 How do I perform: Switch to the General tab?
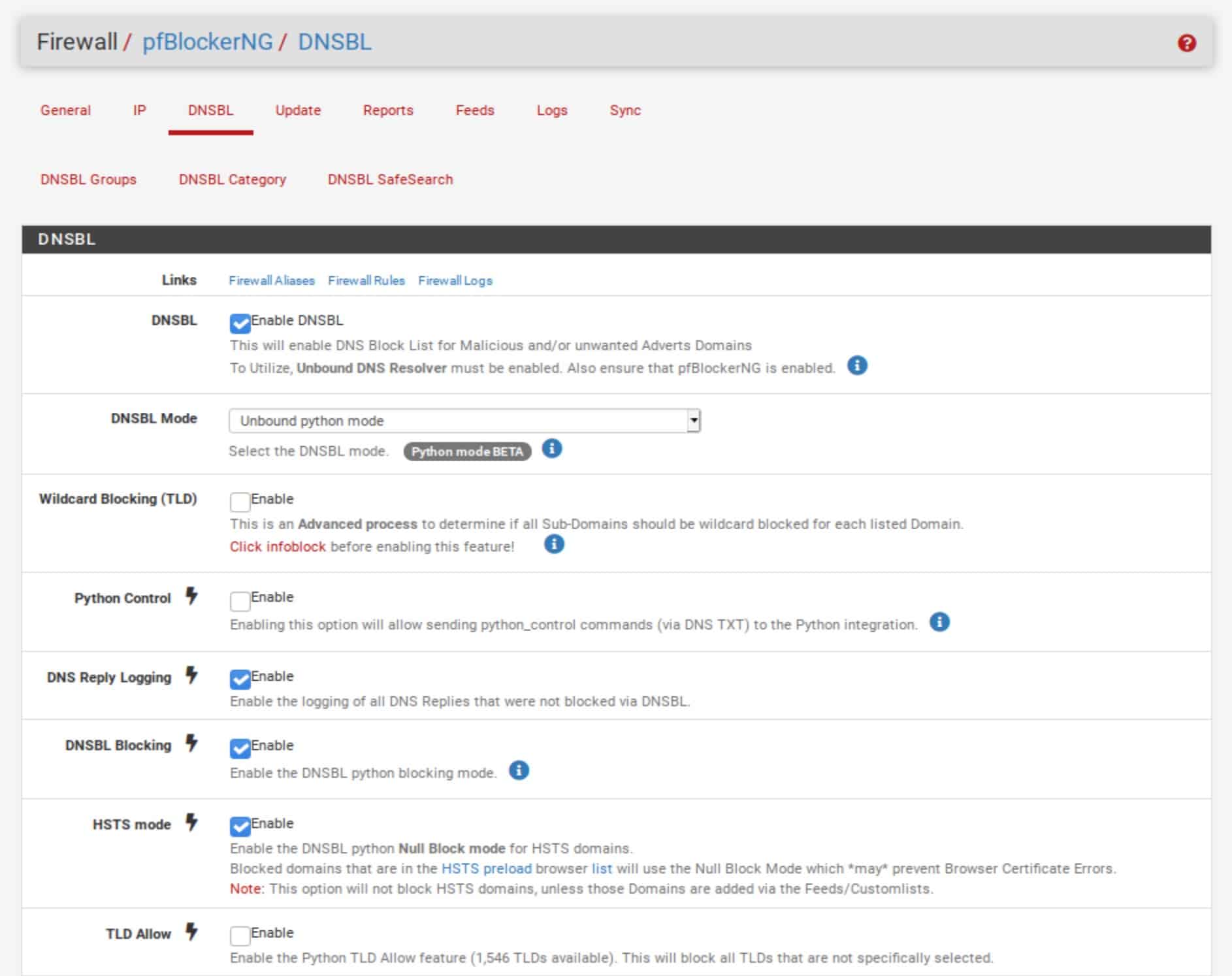click(x=65, y=110)
